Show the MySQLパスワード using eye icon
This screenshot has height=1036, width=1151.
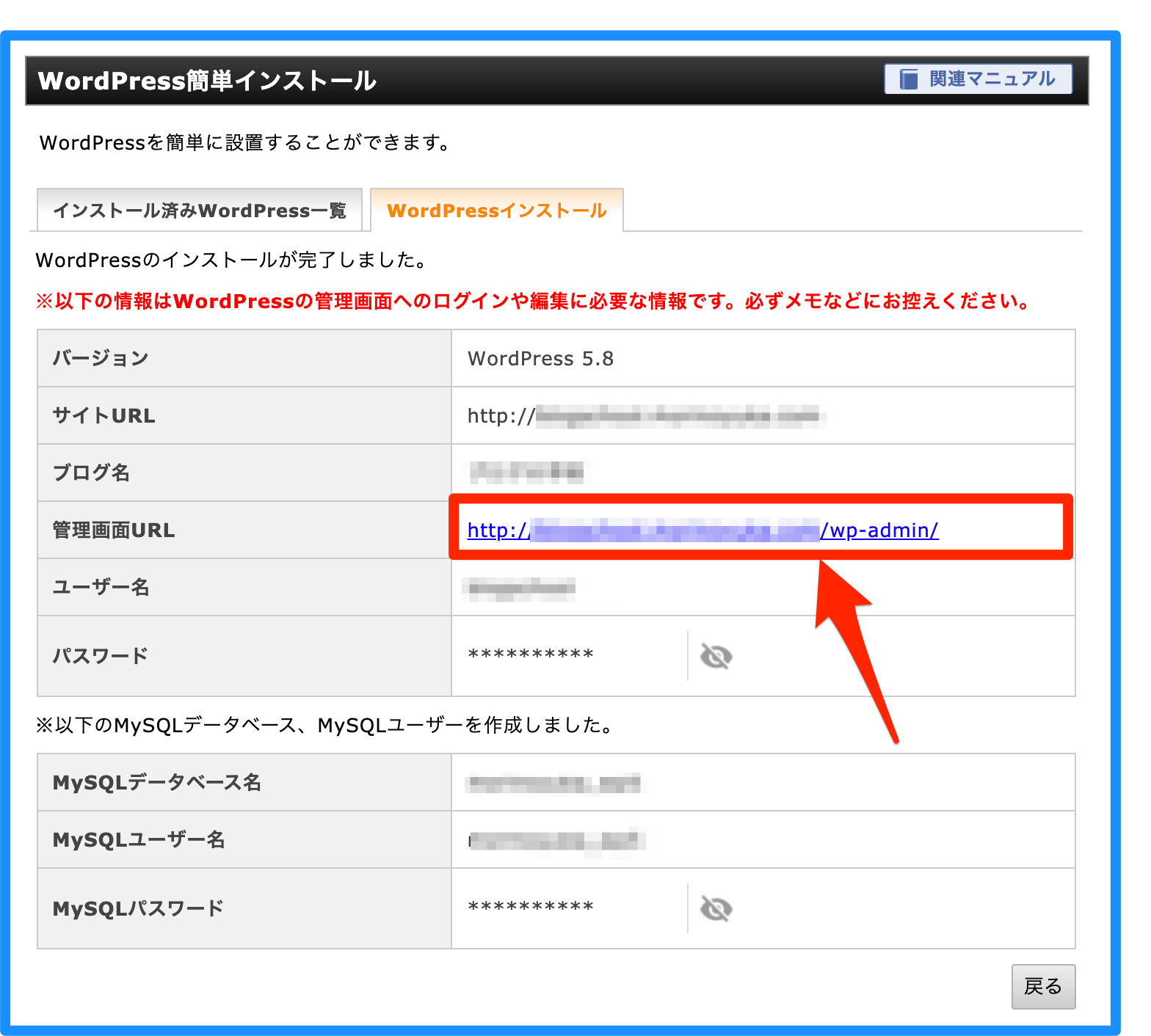coord(716,908)
